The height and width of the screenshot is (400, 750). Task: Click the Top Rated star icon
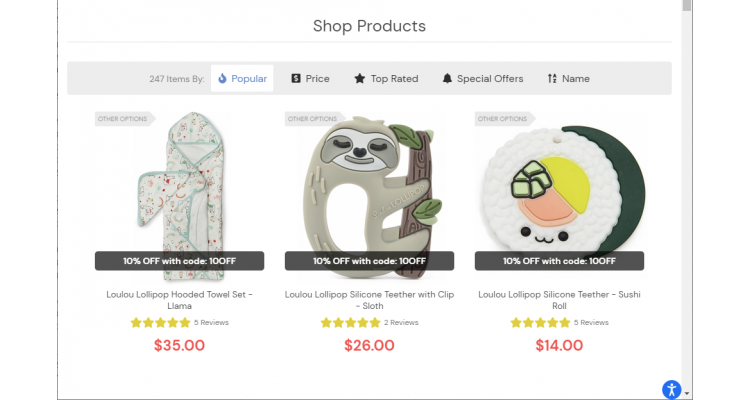pyautogui.click(x=360, y=78)
